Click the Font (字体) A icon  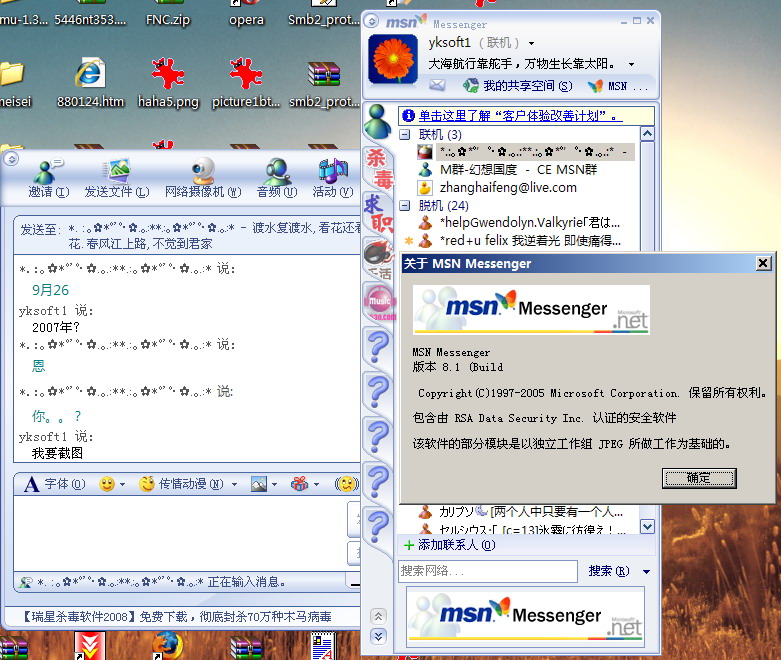(x=31, y=484)
